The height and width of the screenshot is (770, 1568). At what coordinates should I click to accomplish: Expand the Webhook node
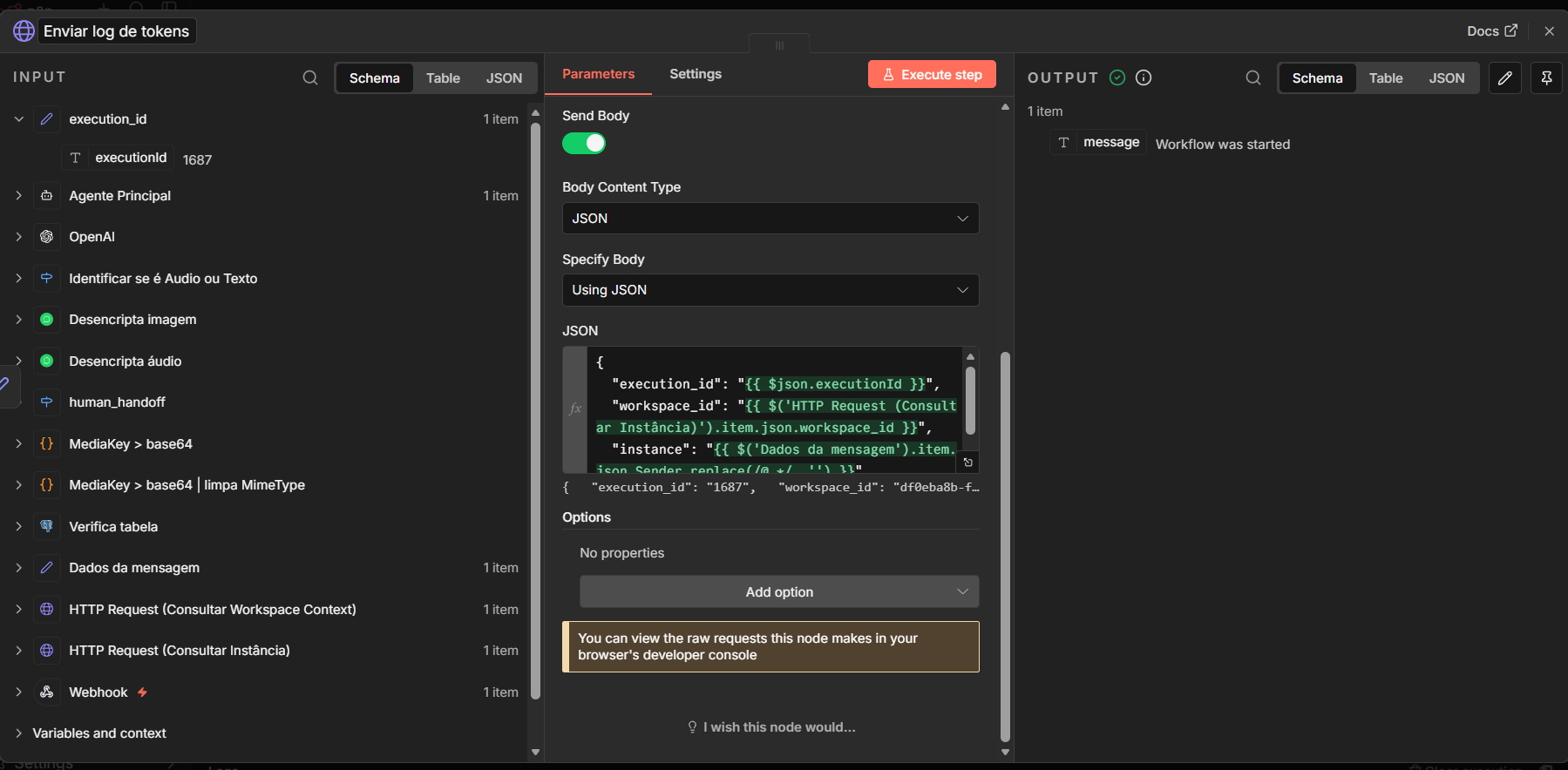[x=18, y=692]
